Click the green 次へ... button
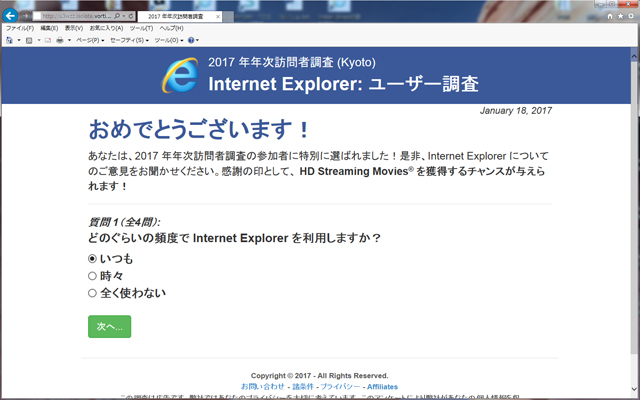 tap(109, 327)
